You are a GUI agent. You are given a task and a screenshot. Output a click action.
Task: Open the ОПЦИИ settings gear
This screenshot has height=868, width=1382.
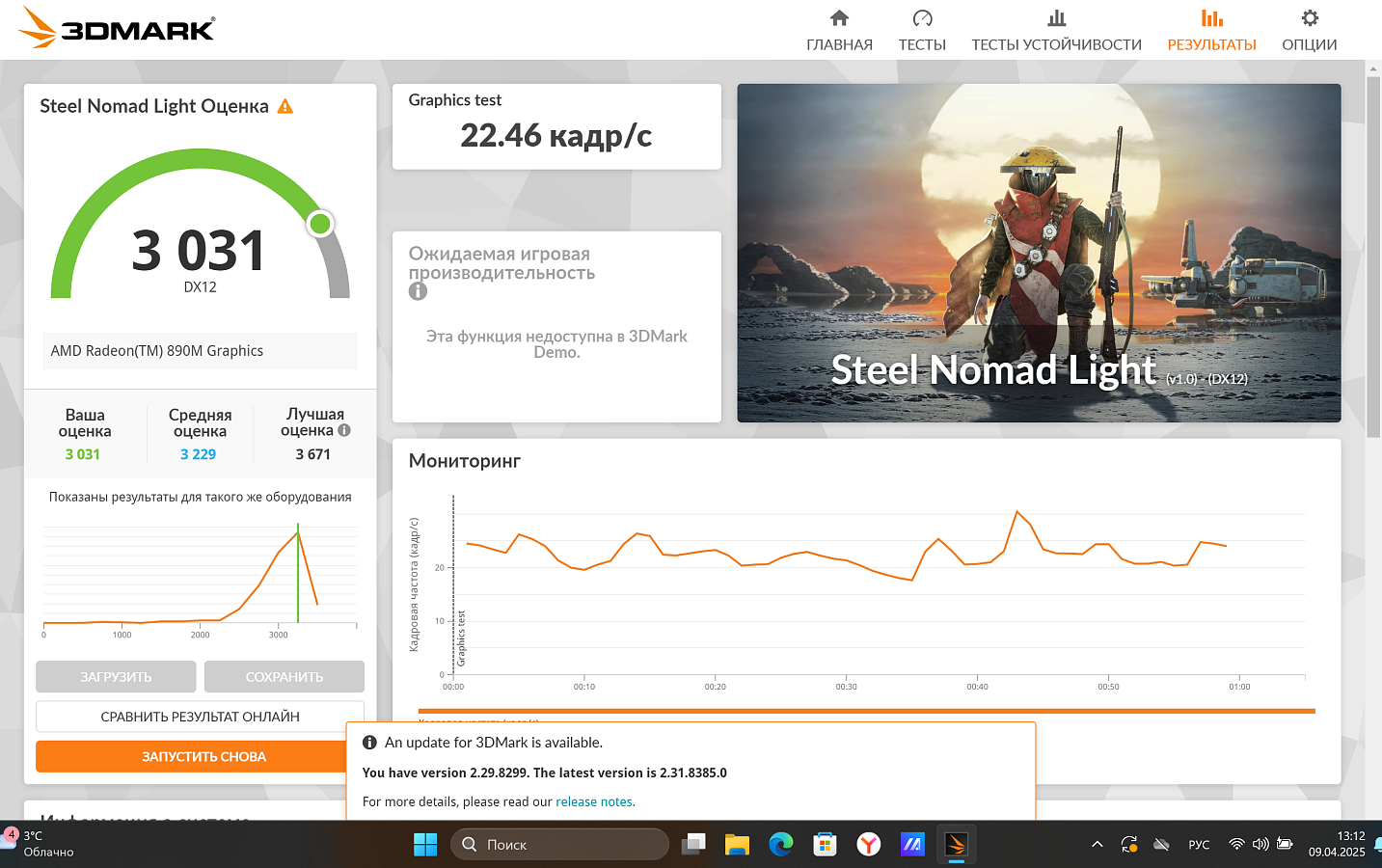[x=1309, y=30]
